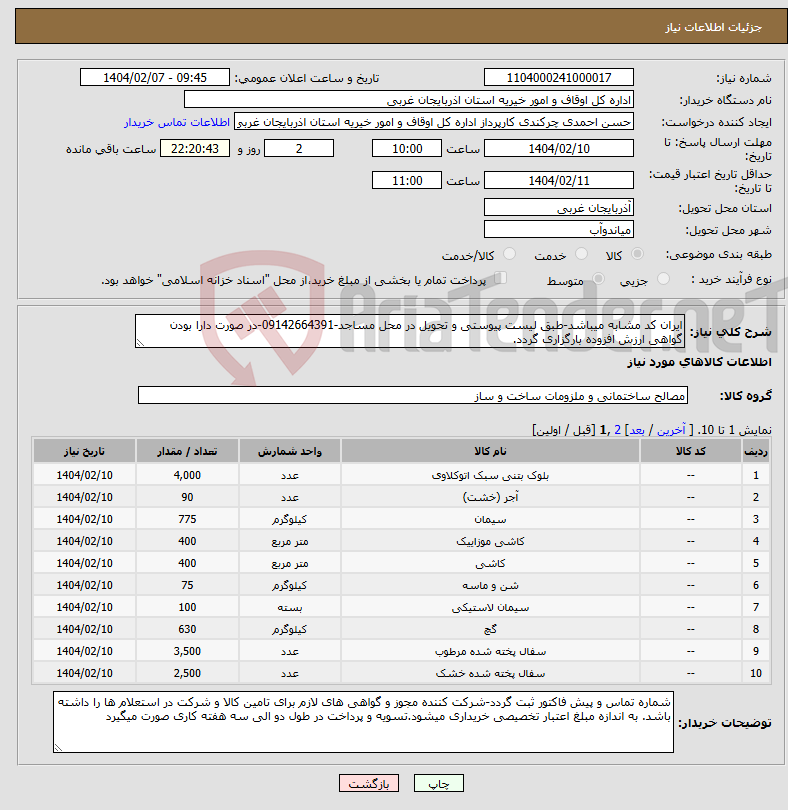Click the گروه کالا field مصالح ساختمانی
Viewport: 788px width, 810px height.
[x=413, y=395]
